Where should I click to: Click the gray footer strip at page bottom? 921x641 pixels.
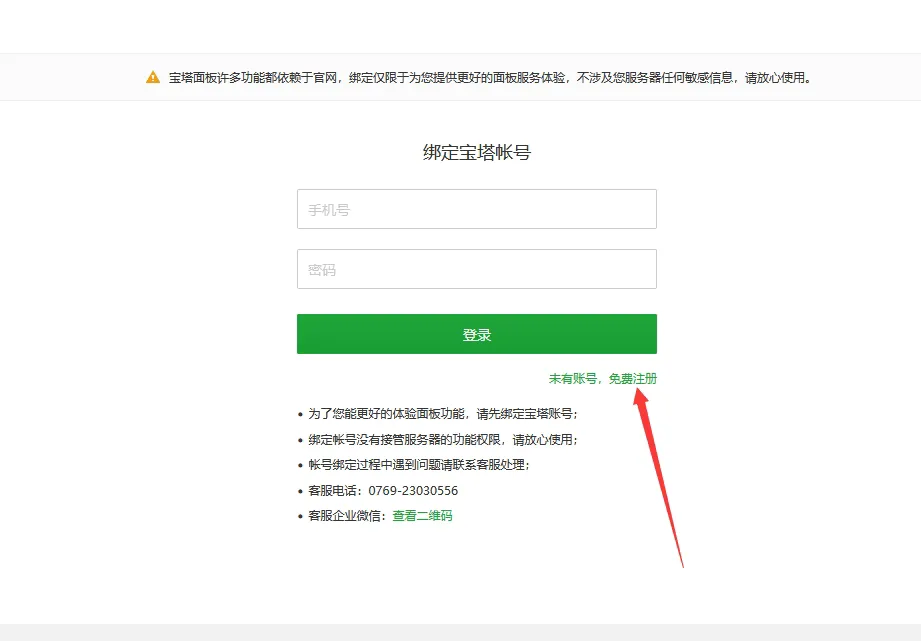pyautogui.click(x=460, y=632)
